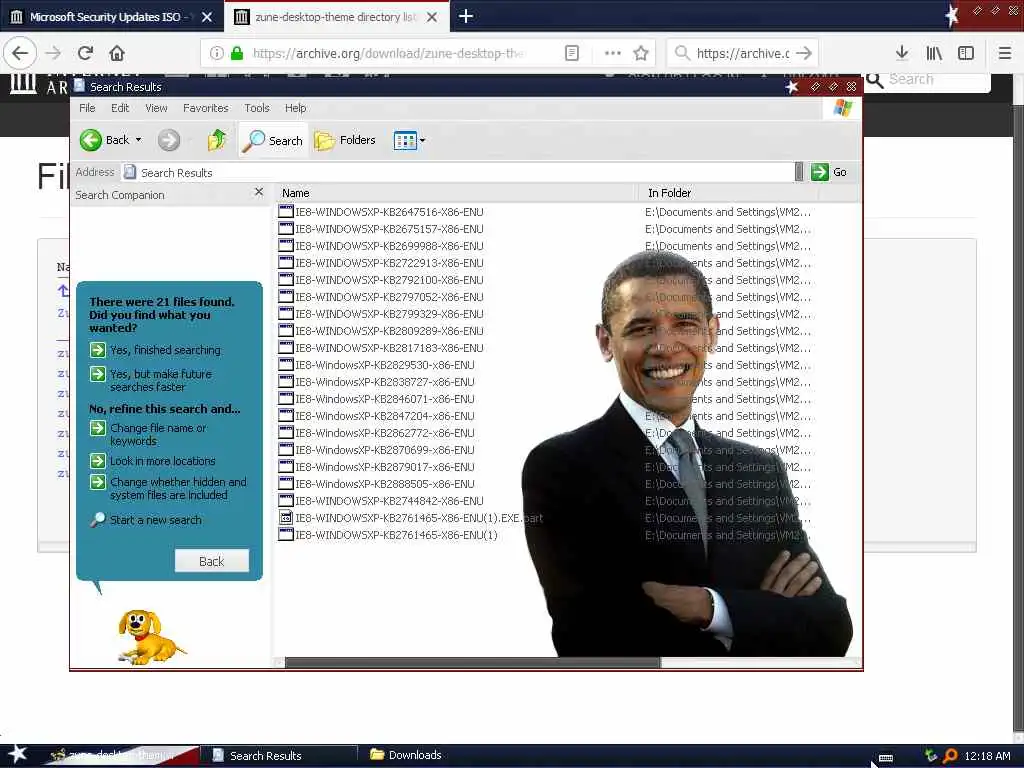The height and width of the screenshot is (768, 1024).
Task: Open the Favorites menu
Action: pos(206,108)
